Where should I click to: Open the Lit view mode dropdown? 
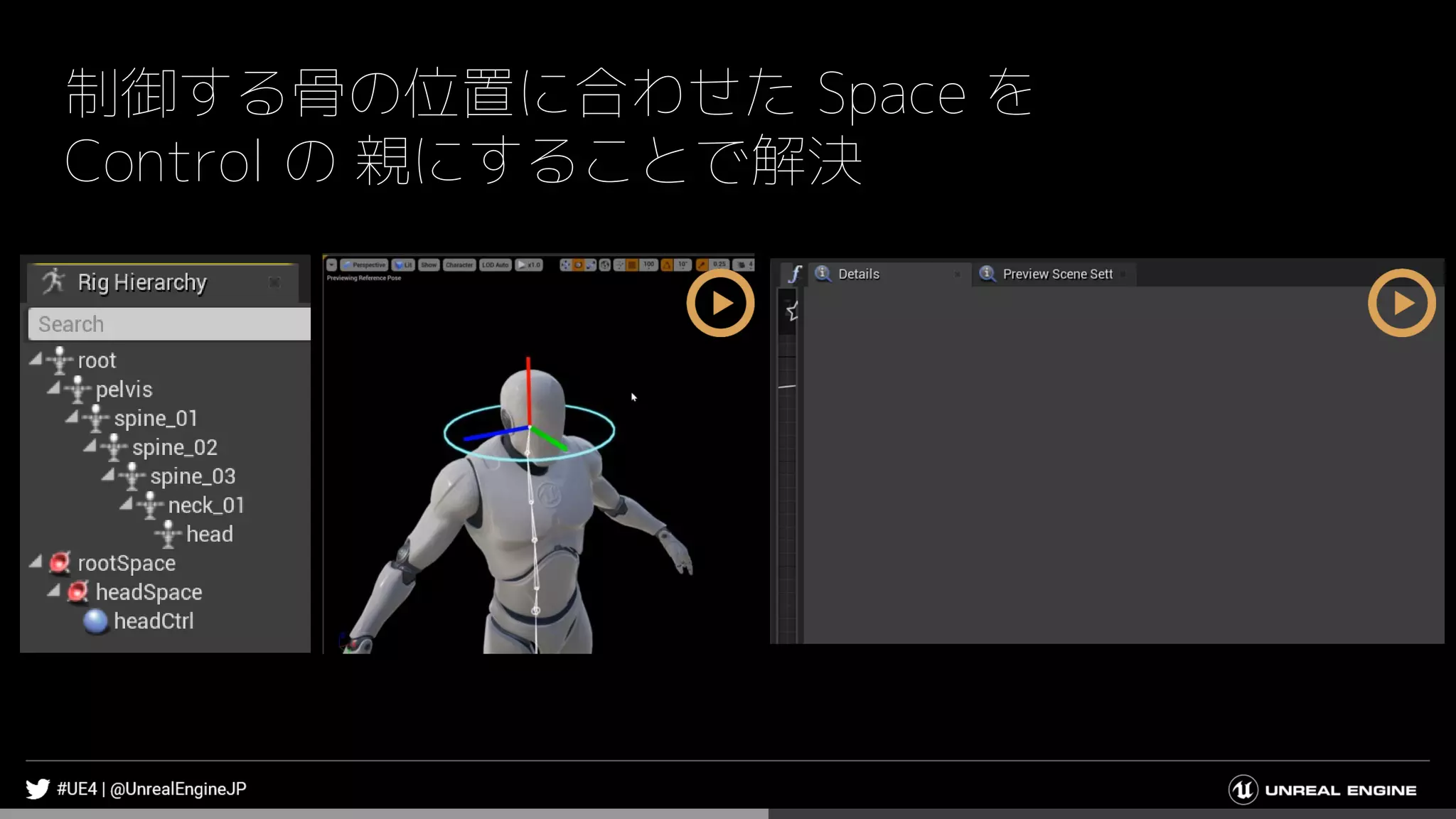[x=403, y=264]
